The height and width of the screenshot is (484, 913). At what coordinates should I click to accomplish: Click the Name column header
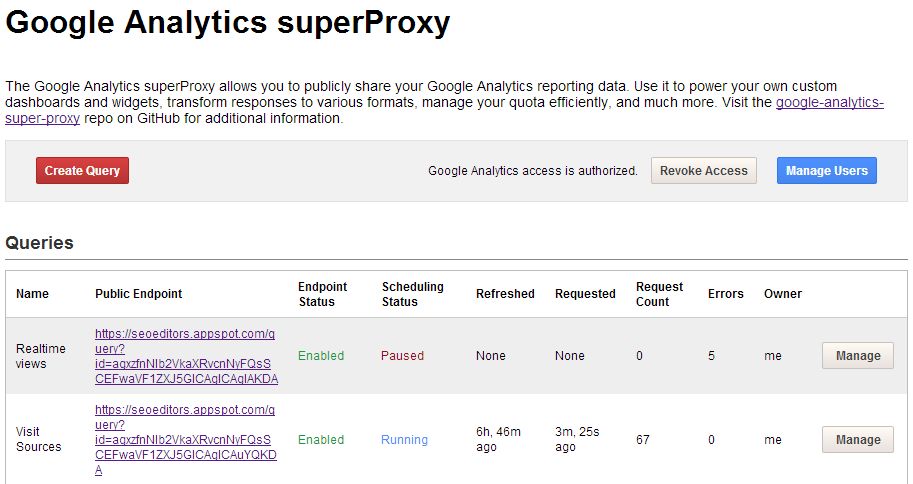tap(32, 294)
